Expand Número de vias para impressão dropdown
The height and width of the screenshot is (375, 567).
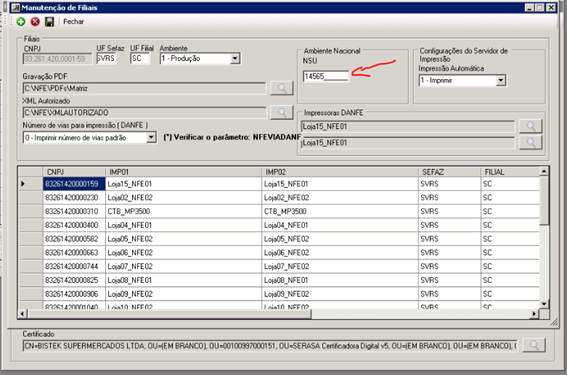[151, 137]
